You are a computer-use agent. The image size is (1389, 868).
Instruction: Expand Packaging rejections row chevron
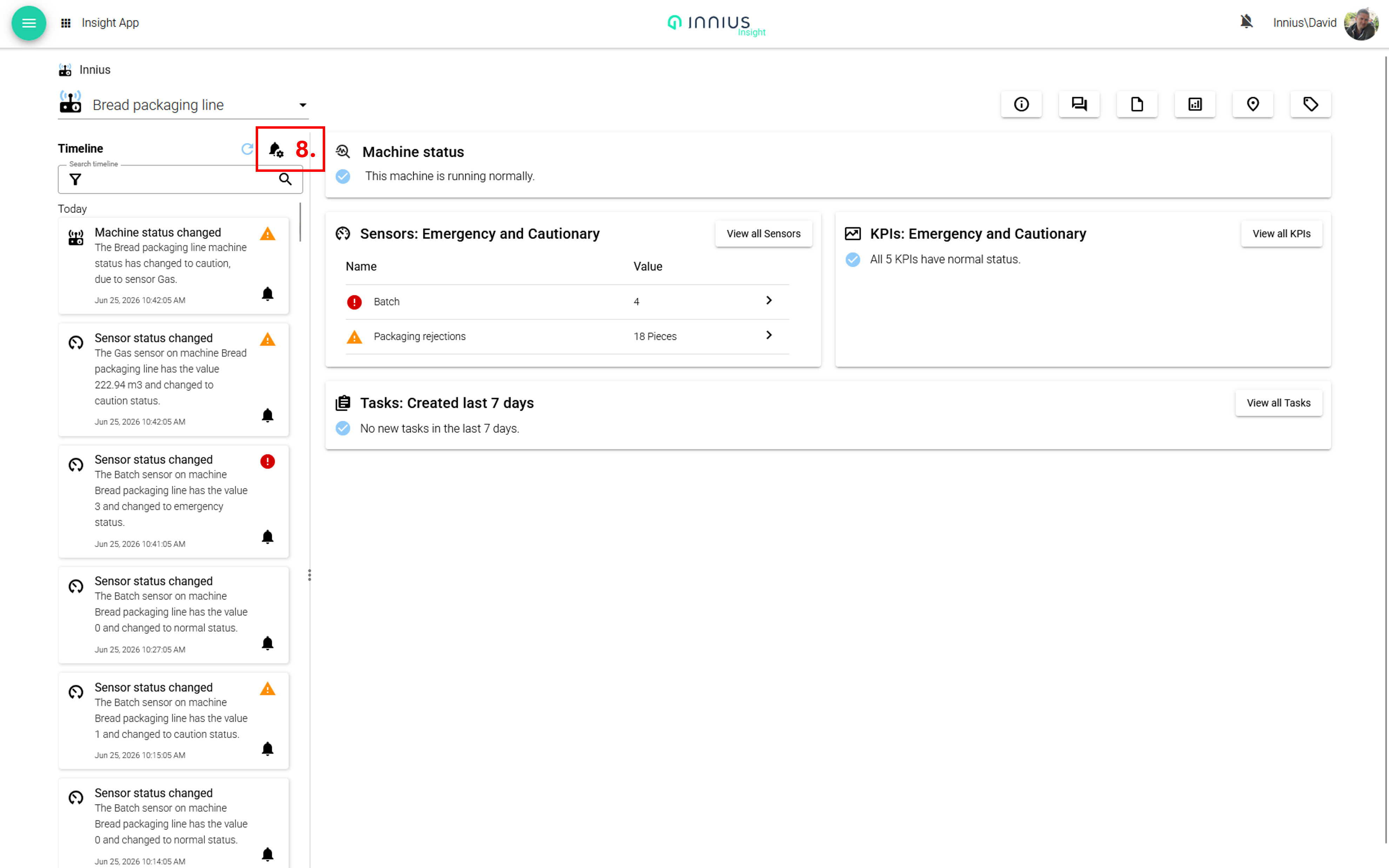click(x=769, y=335)
